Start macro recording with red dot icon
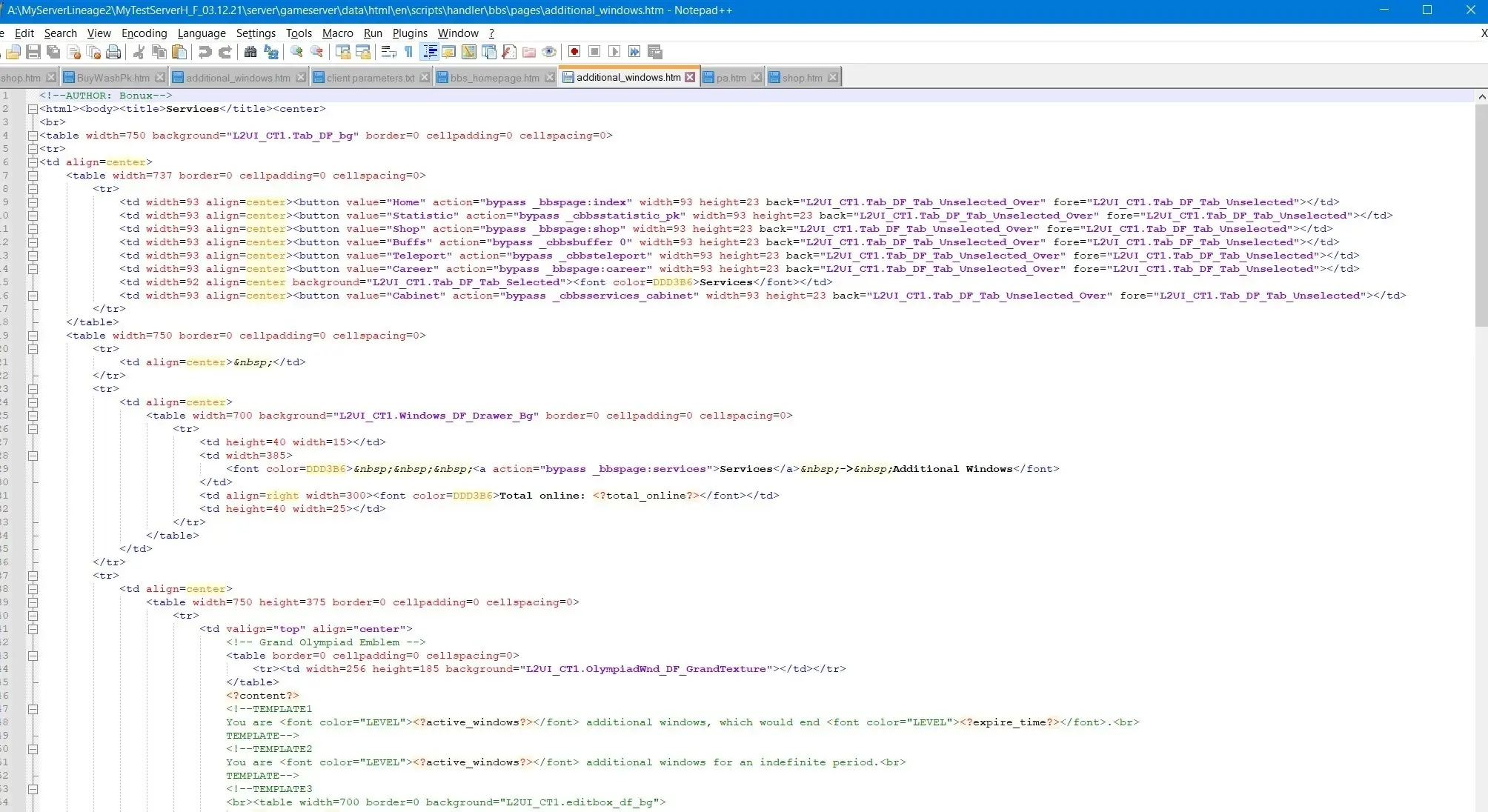Screen dimensions: 1488x812 tap(574, 52)
